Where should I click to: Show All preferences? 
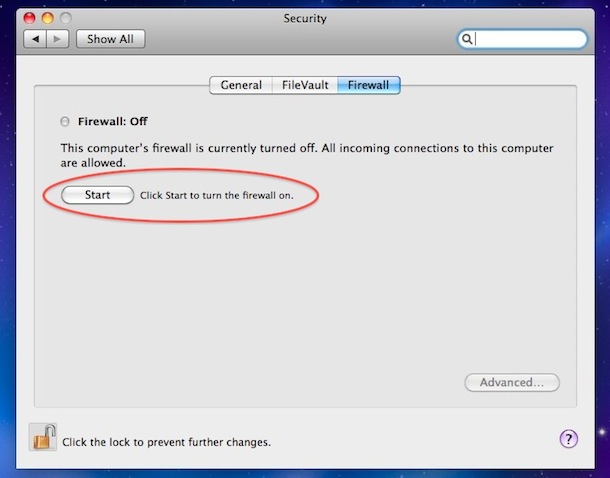coord(110,39)
